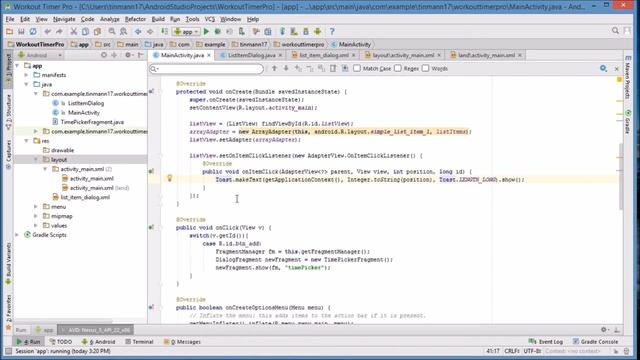The height and width of the screenshot is (360, 640).
Task: Undo last action in the toolbar
Action: 47,31
